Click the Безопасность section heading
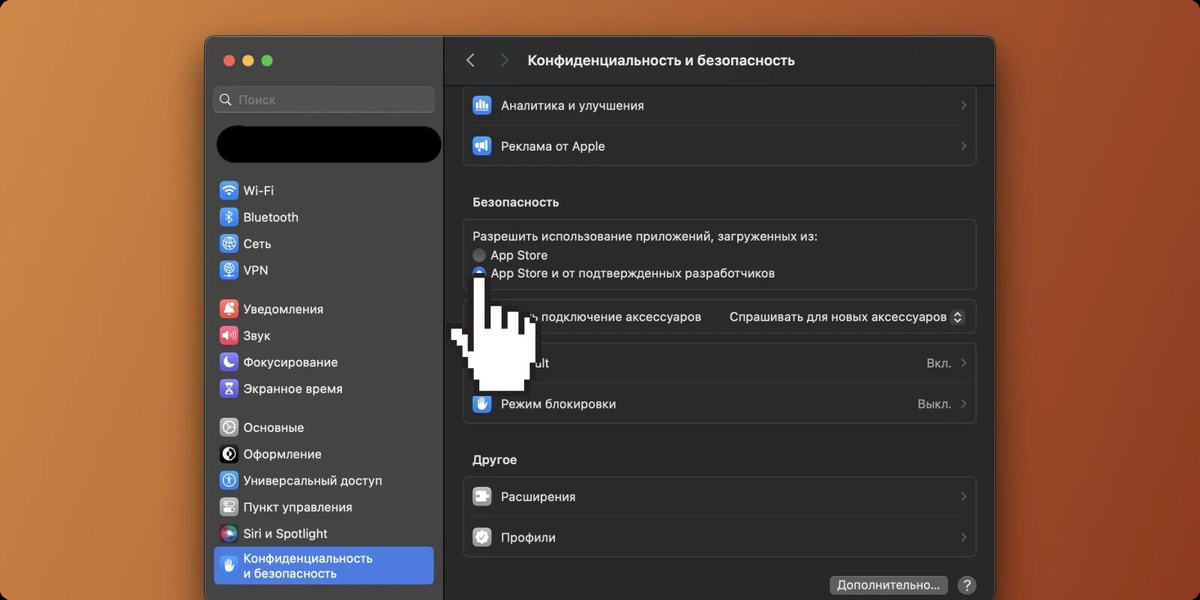The width and height of the screenshot is (1200, 600). pos(515,202)
